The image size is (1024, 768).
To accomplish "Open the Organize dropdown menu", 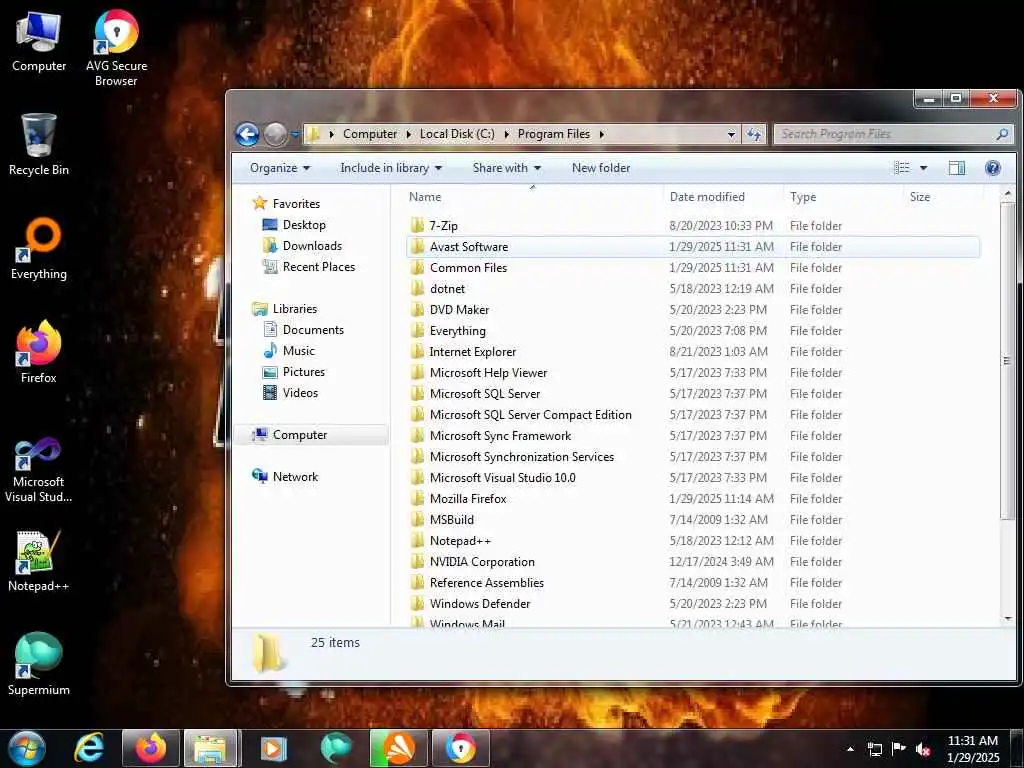I will [280, 168].
